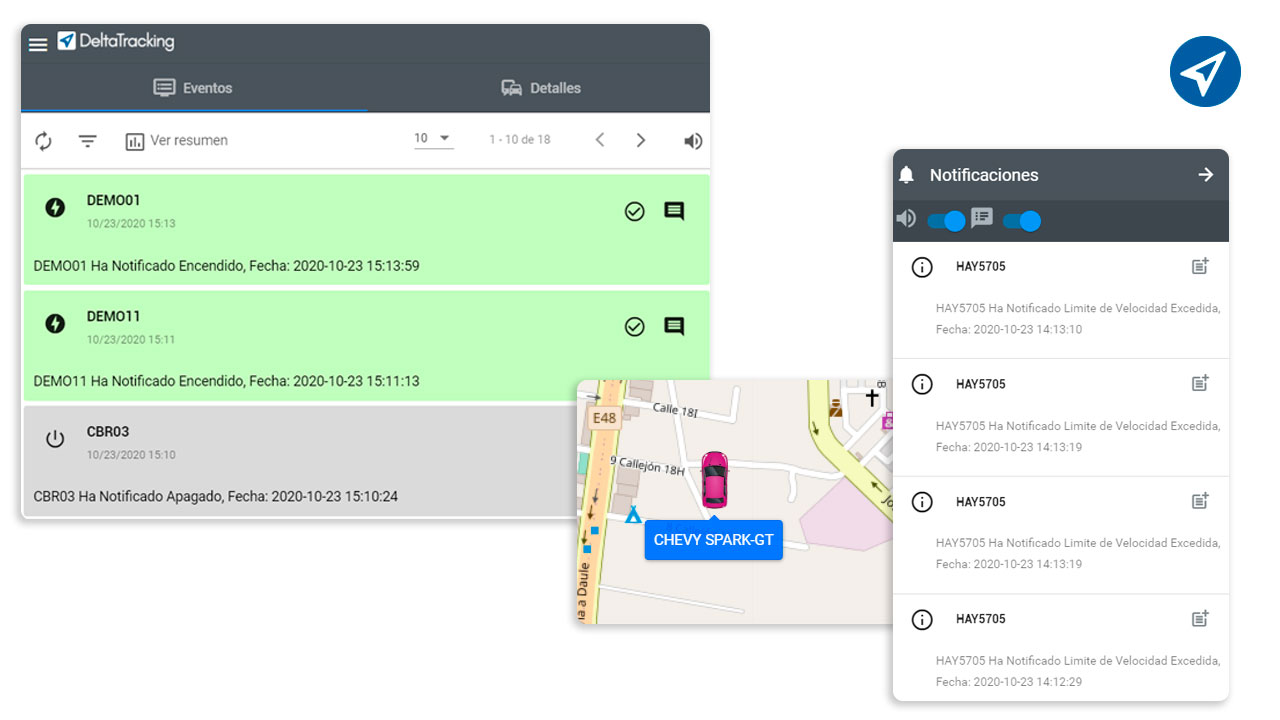The height and width of the screenshot is (720, 1280).
Task: Click the Notificaciones bell icon
Action: pyautogui.click(x=907, y=174)
